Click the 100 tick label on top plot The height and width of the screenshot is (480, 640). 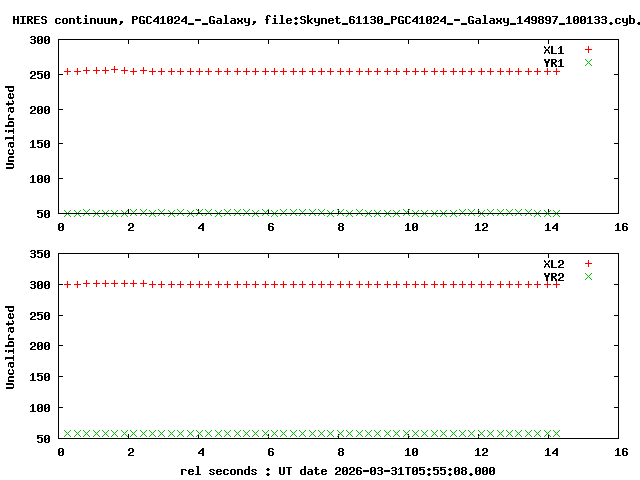pyautogui.click(x=40, y=179)
